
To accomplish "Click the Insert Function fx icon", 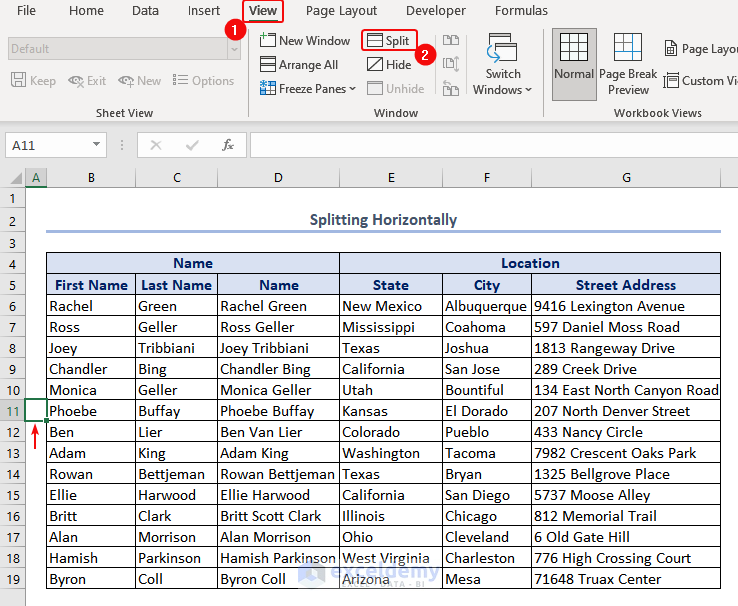I will point(228,145).
